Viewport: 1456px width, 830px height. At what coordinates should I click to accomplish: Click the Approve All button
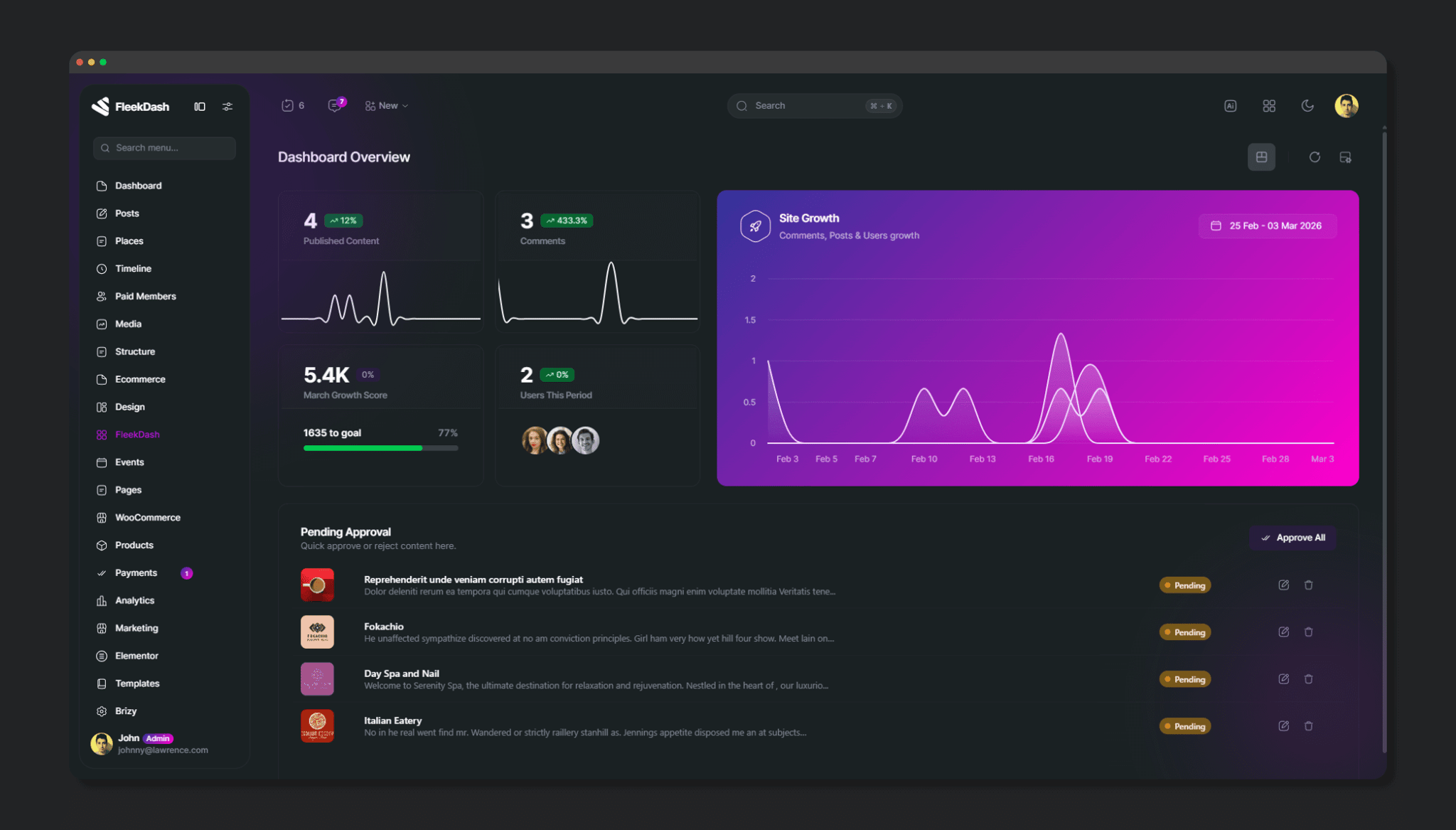[x=1292, y=538]
